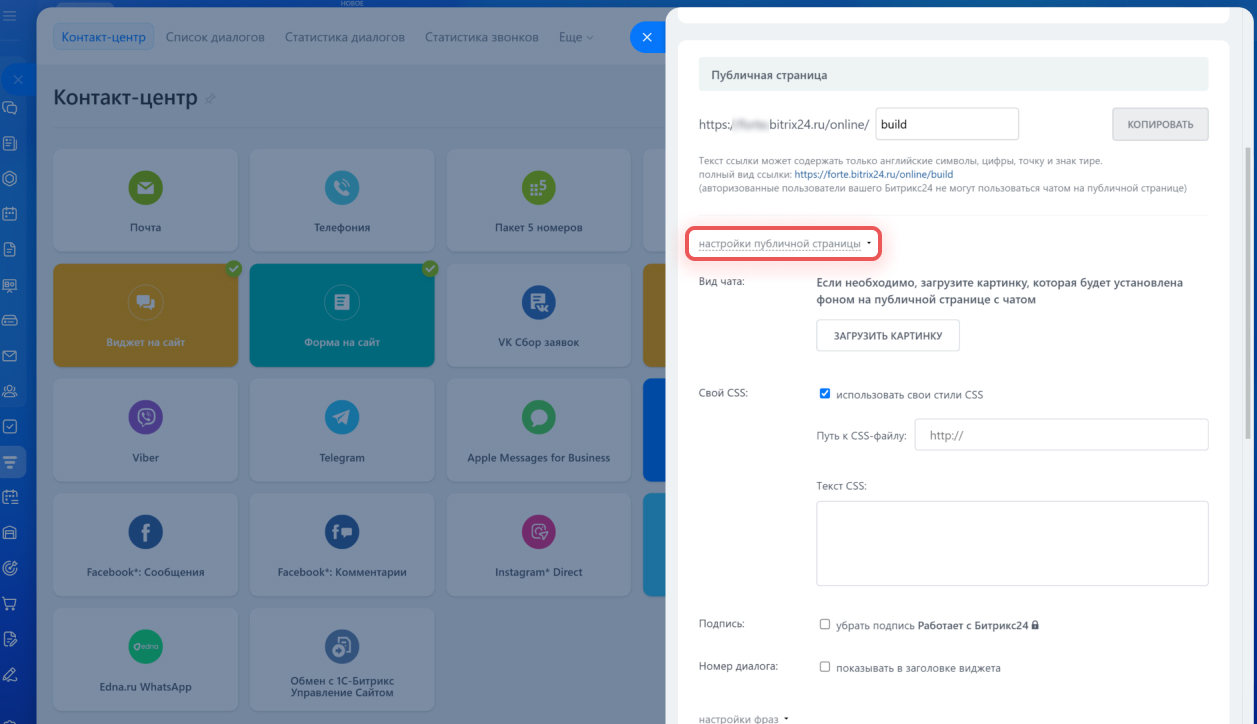The height and width of the screenshot is (724, 1257).
Task: Open the Пакет 5 номеров card
Action: [x=539, y=200]
